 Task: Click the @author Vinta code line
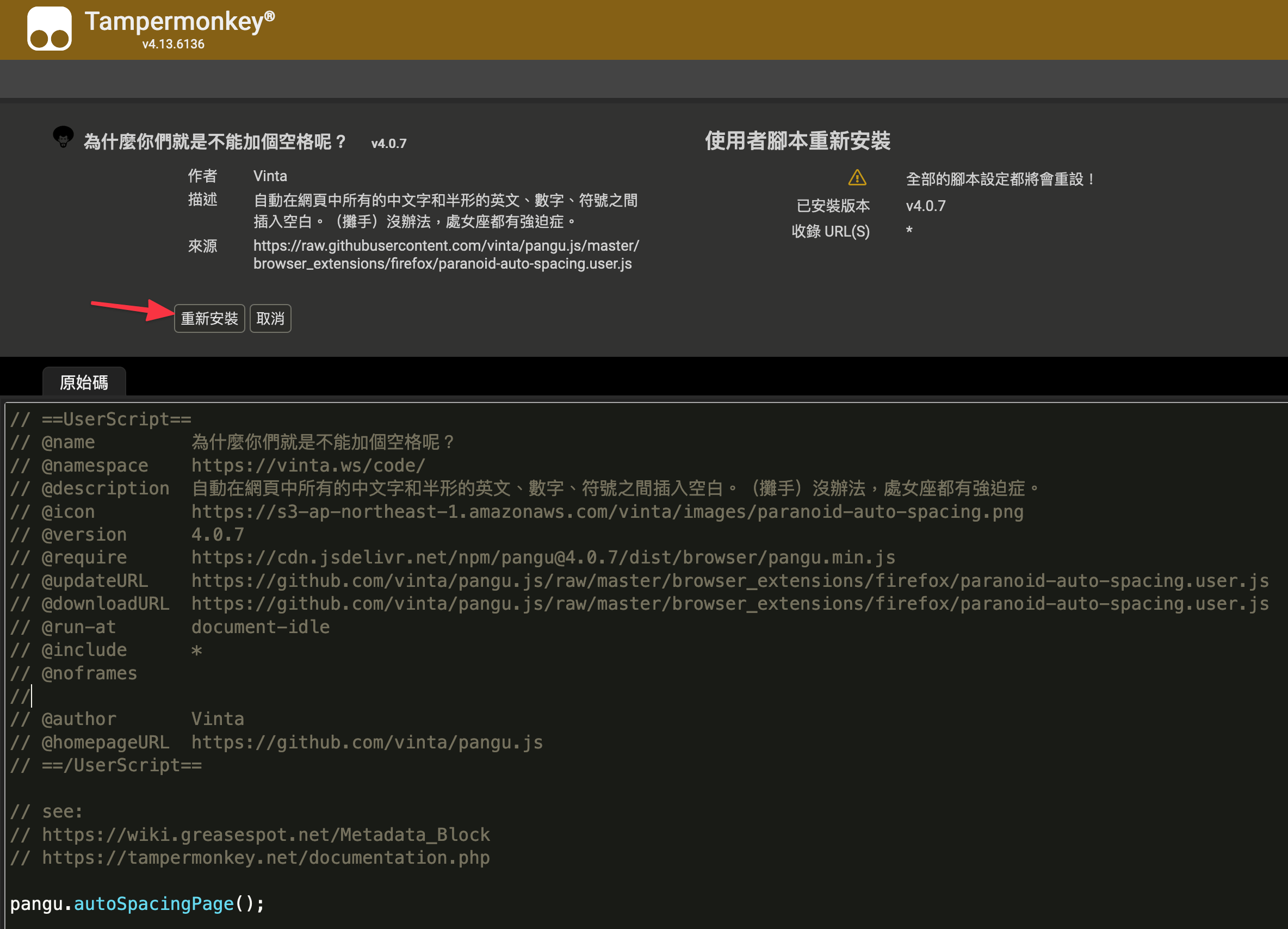127,719
